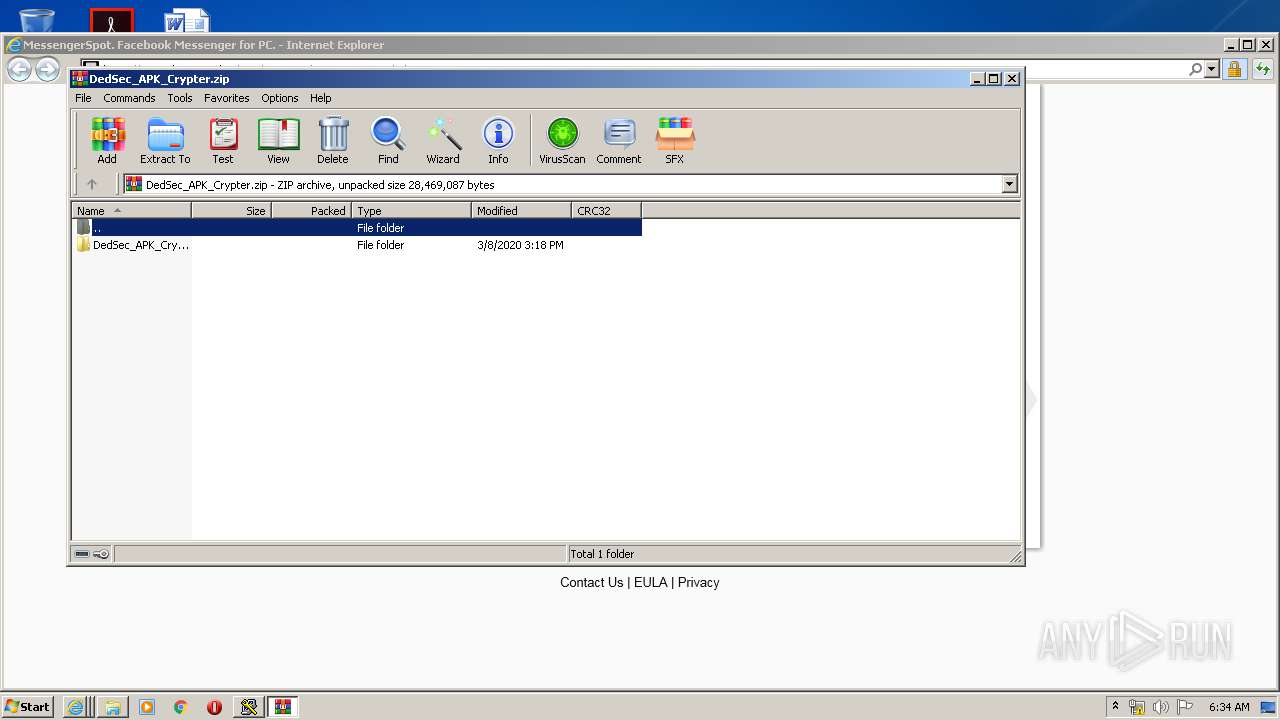Open the Commands menu
1280x720 pixels.
(129, 98)
